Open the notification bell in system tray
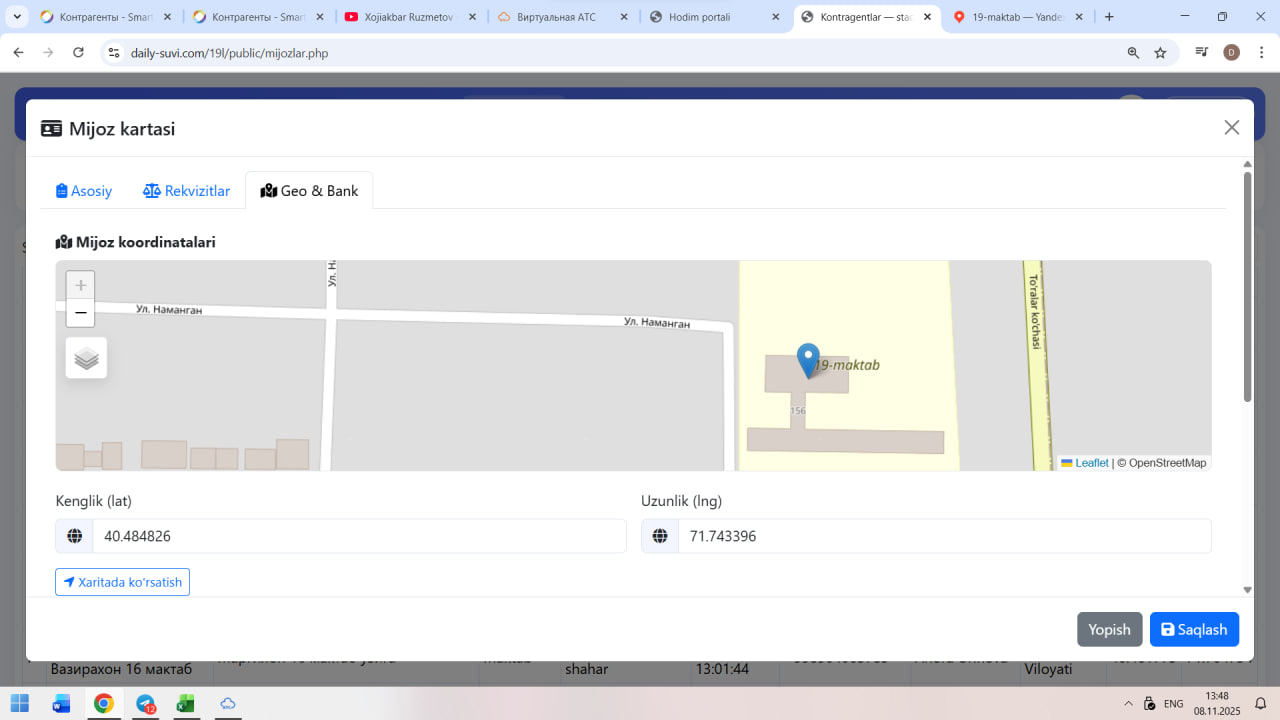Screen dimensions: 1280x720 (1261, 703)
